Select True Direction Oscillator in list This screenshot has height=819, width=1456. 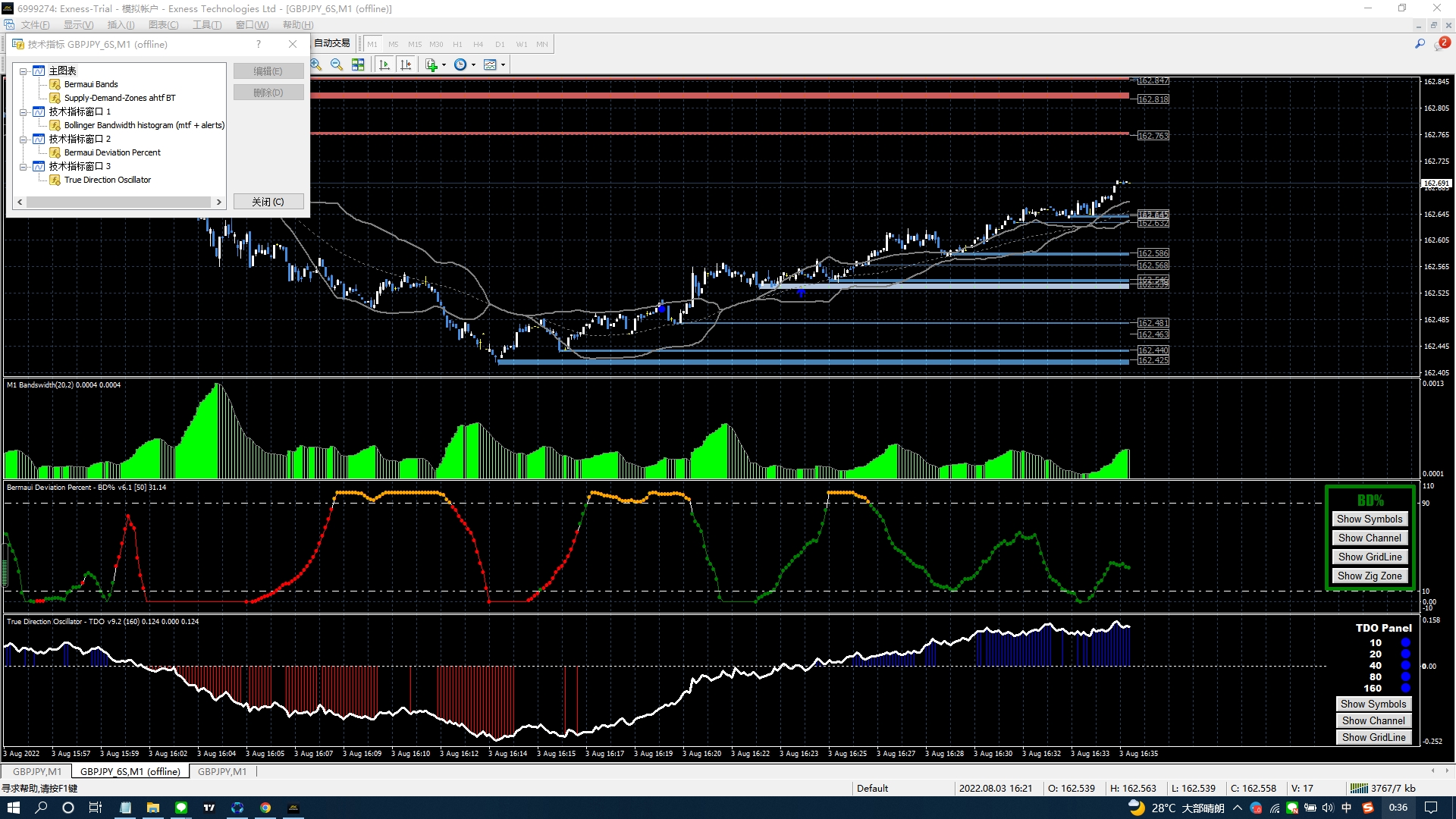107,180
